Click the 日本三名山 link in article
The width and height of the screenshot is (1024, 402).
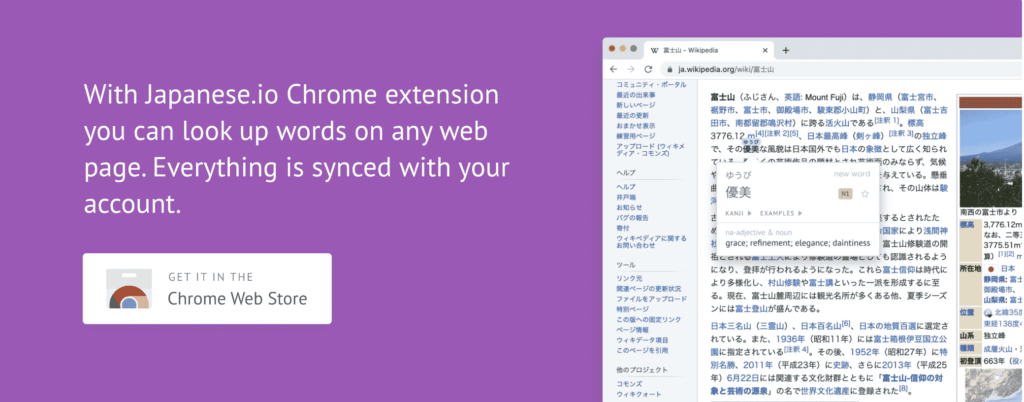(x=731, y=326)
